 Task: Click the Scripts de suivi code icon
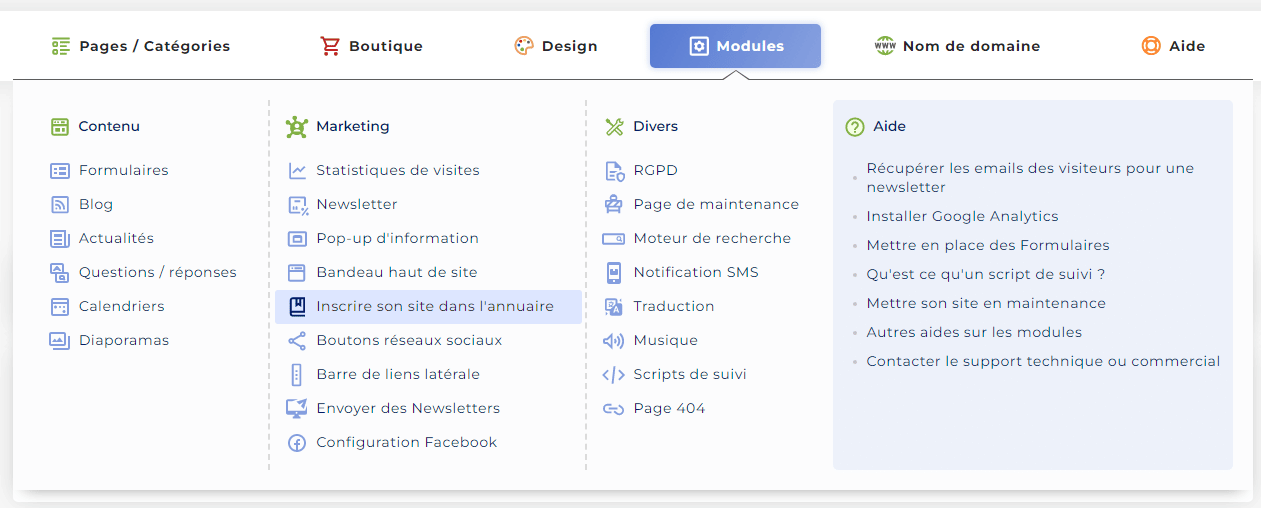coord(614,375)
